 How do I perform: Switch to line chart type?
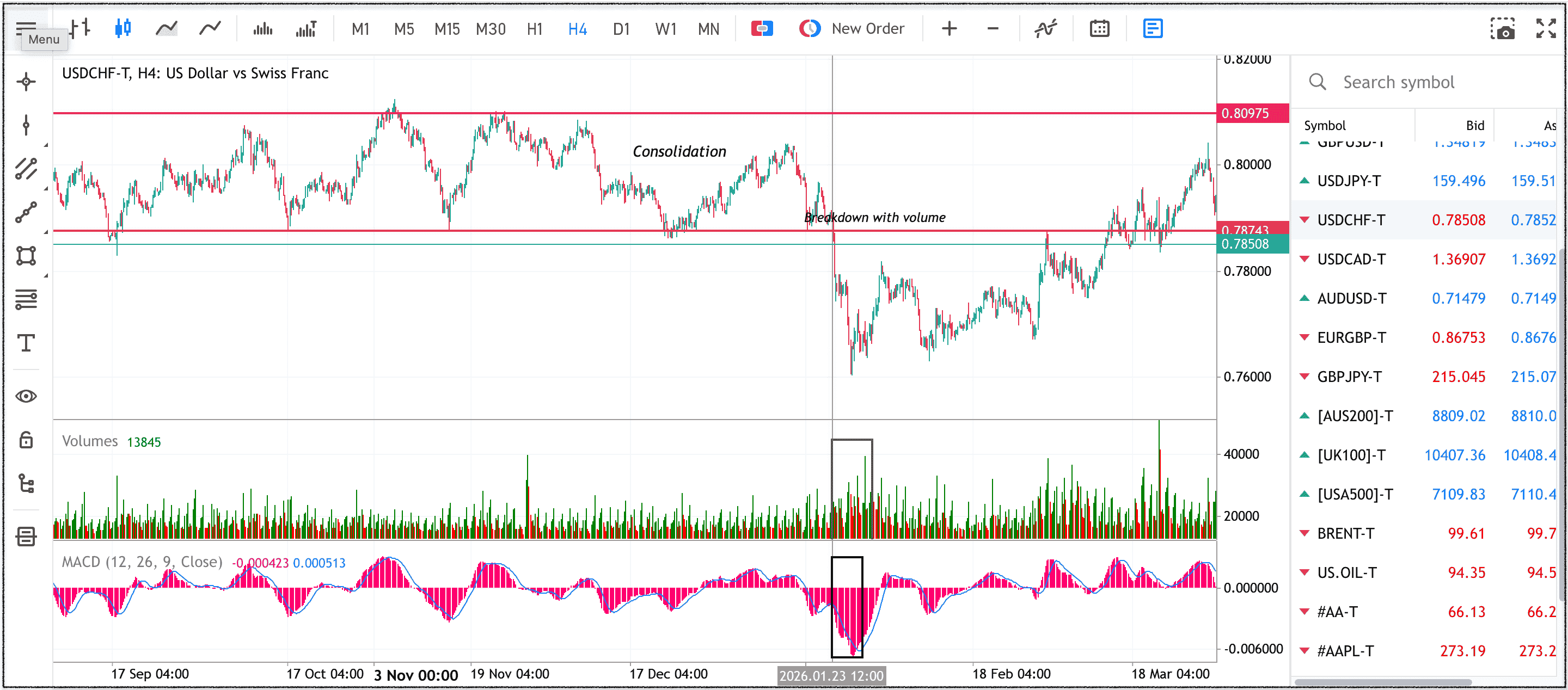point(166,28)
